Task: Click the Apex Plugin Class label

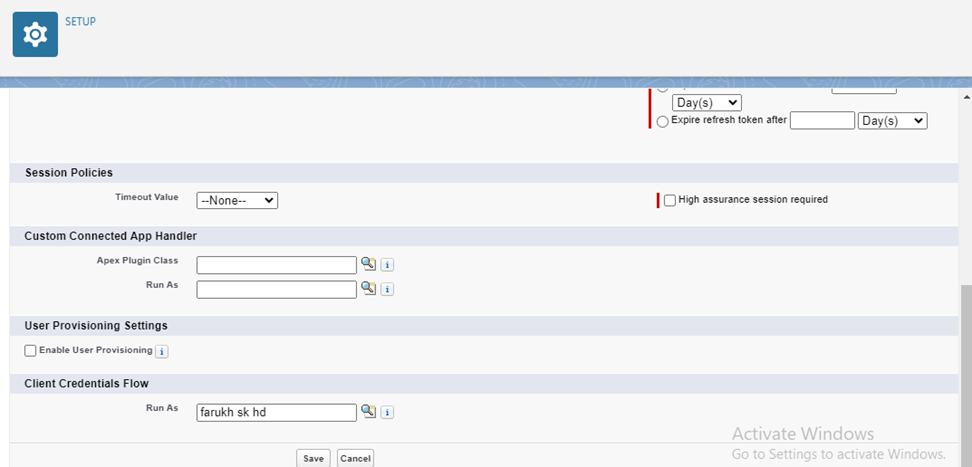Action: [x=138, y=260]
